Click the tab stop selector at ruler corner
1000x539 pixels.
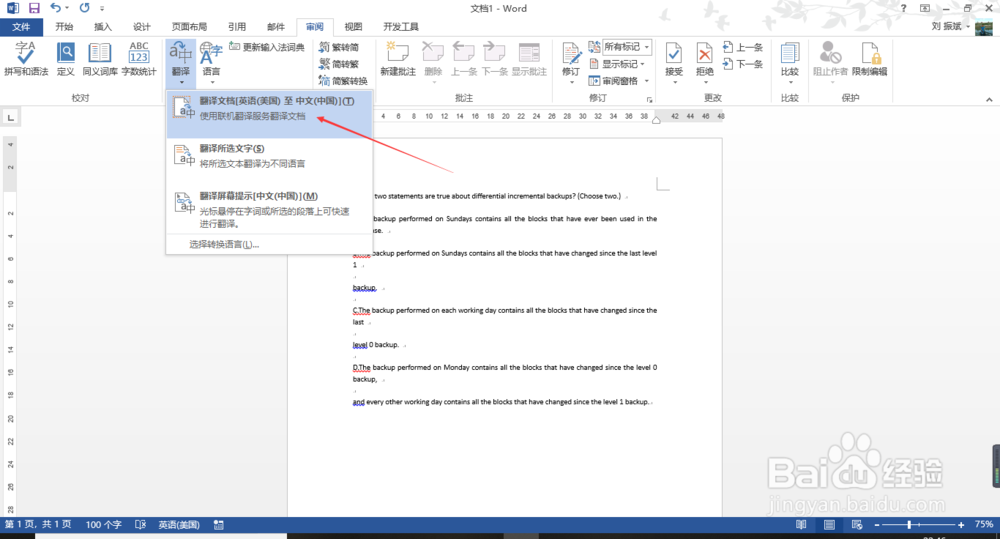point(11,117)
